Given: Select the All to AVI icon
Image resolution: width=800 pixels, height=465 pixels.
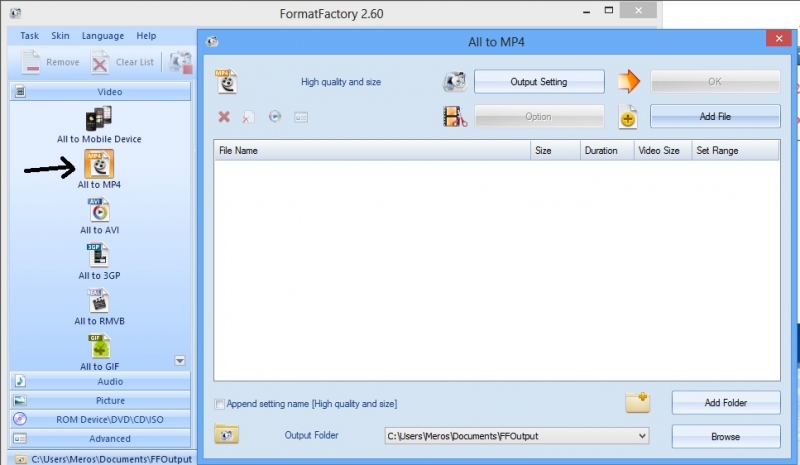Looking at the screenshot, I should click(x=99, y=211).
